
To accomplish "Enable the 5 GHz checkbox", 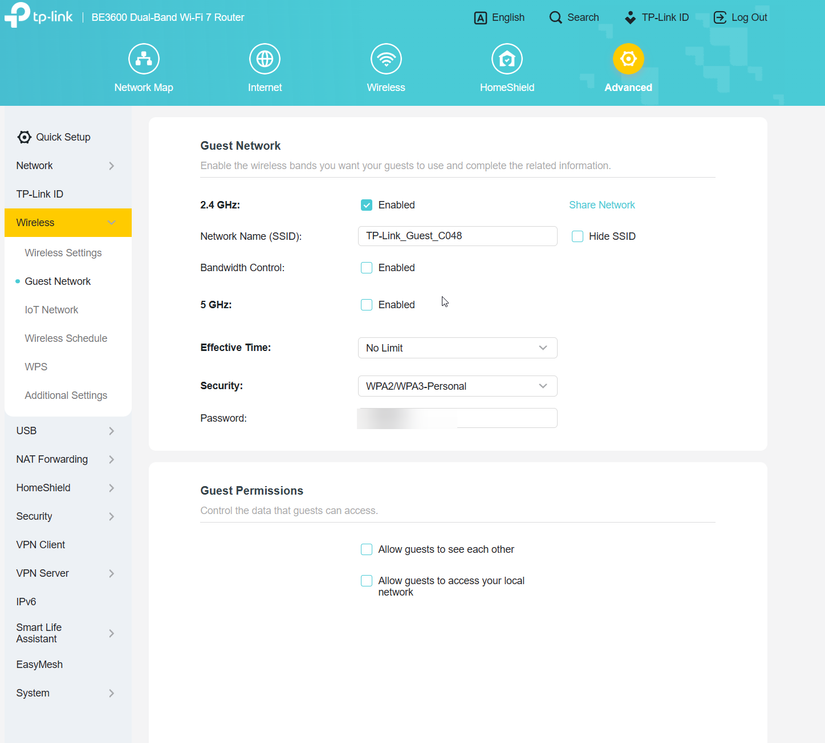I will pos(367,305).
